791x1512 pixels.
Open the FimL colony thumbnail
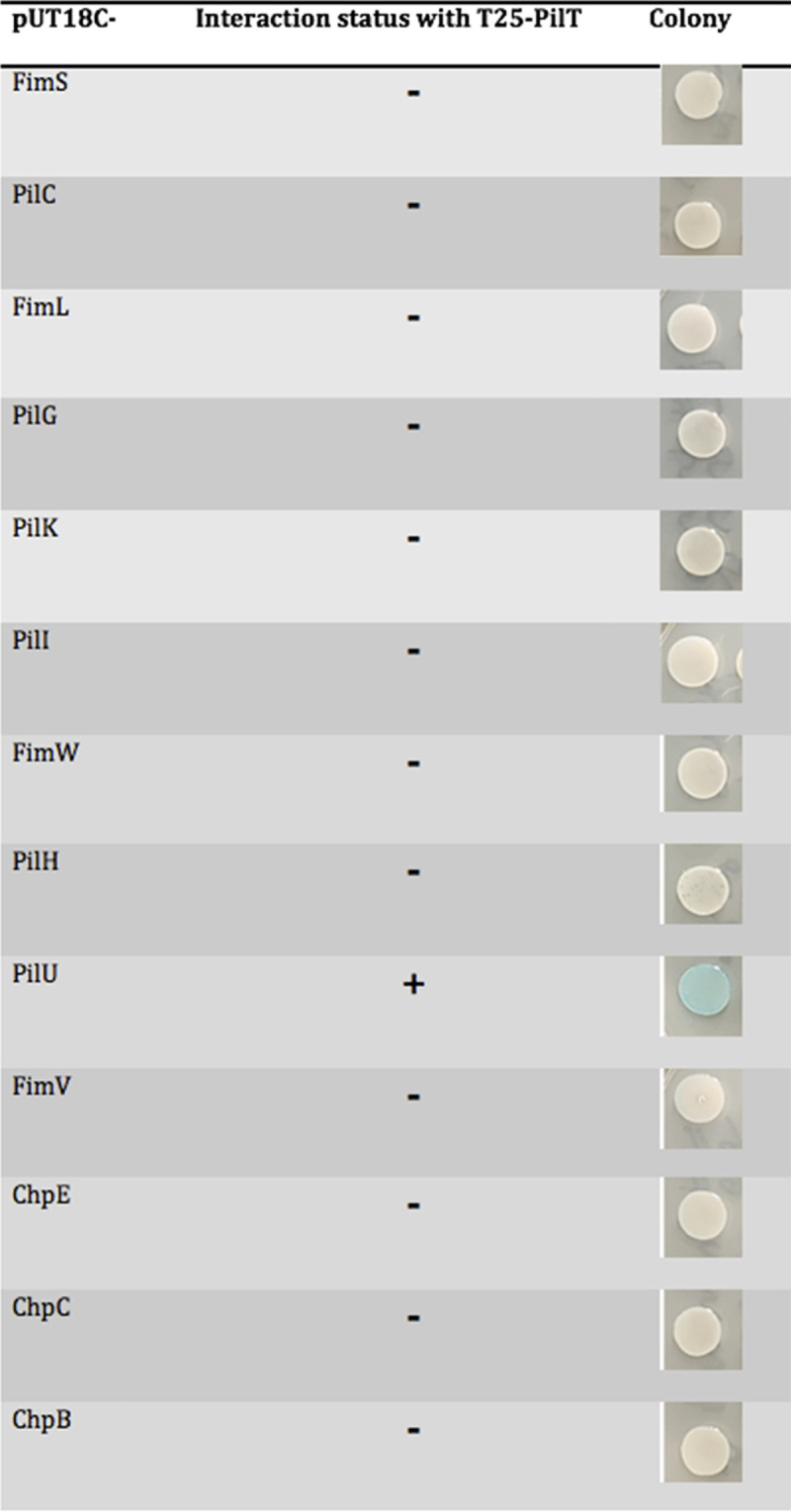point(701,329)
